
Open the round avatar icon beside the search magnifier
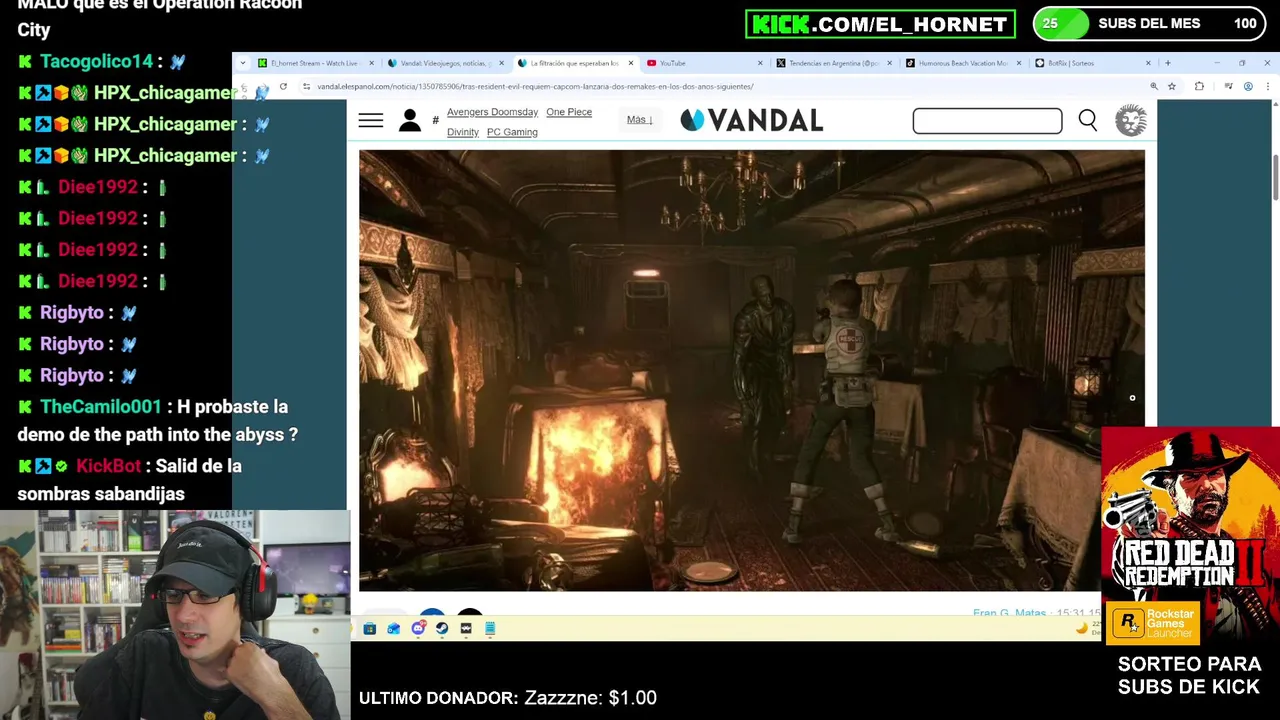pos(1131,120)
